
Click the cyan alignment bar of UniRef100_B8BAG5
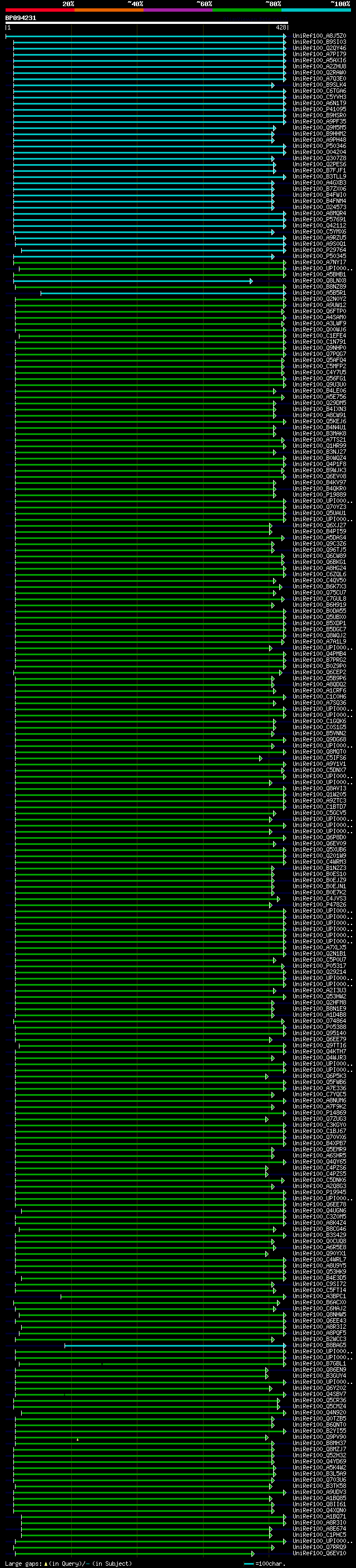coord(175,1346)
